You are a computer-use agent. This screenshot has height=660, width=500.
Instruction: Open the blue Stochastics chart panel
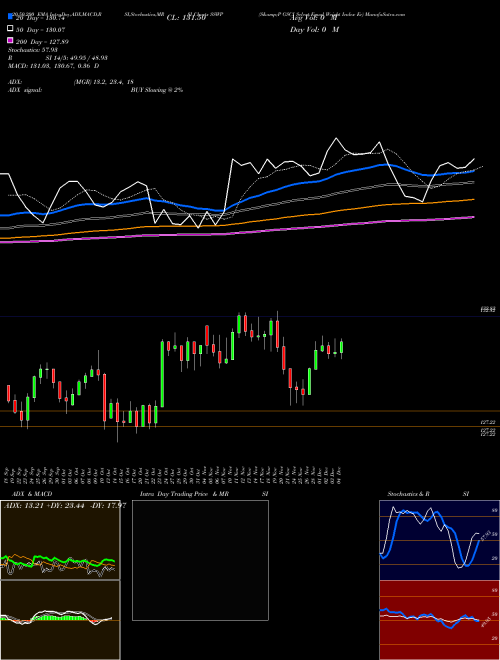click(x=439, y=540)
